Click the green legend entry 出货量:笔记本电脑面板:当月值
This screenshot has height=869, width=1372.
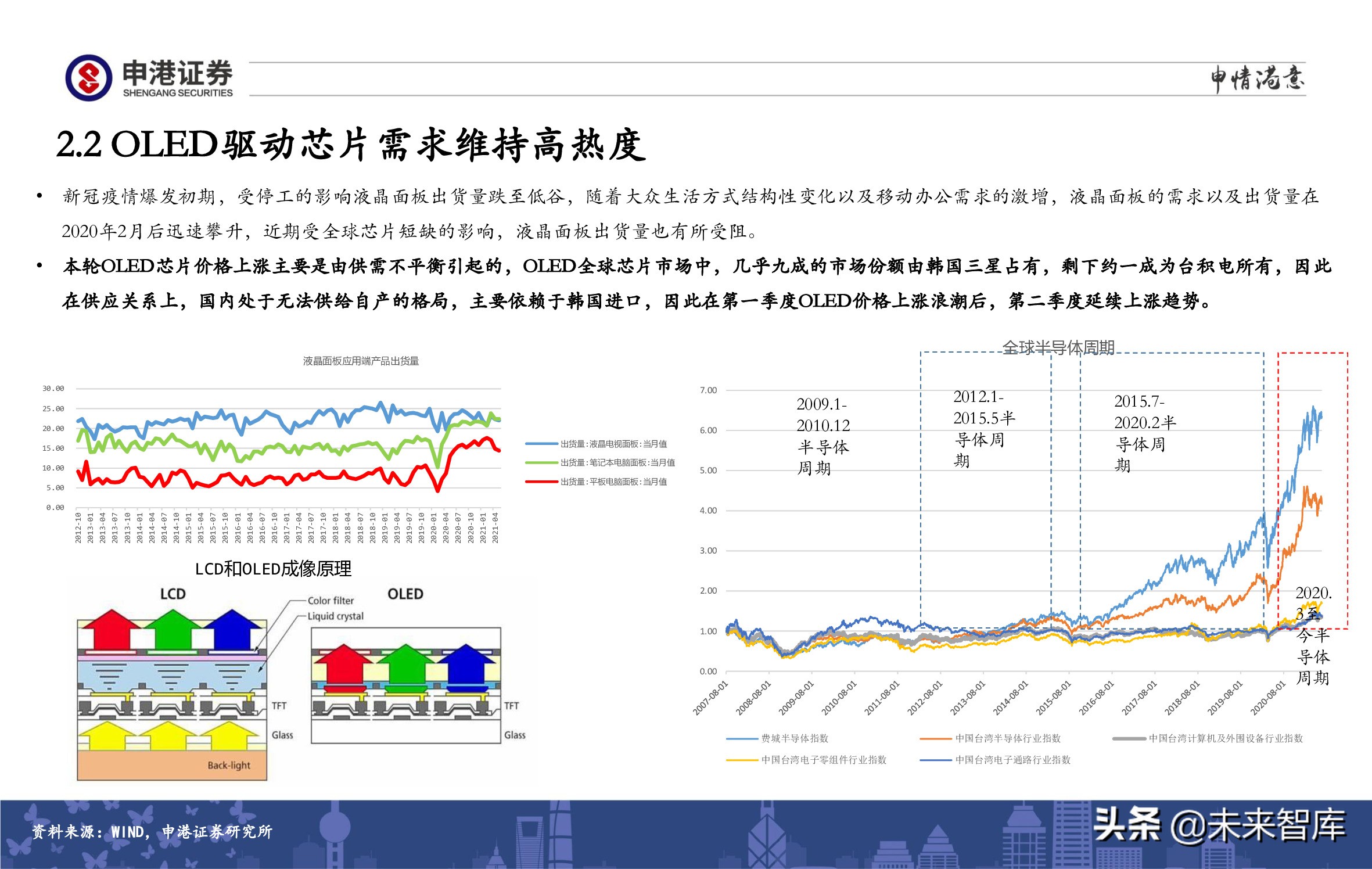click(x=600, y=462)
